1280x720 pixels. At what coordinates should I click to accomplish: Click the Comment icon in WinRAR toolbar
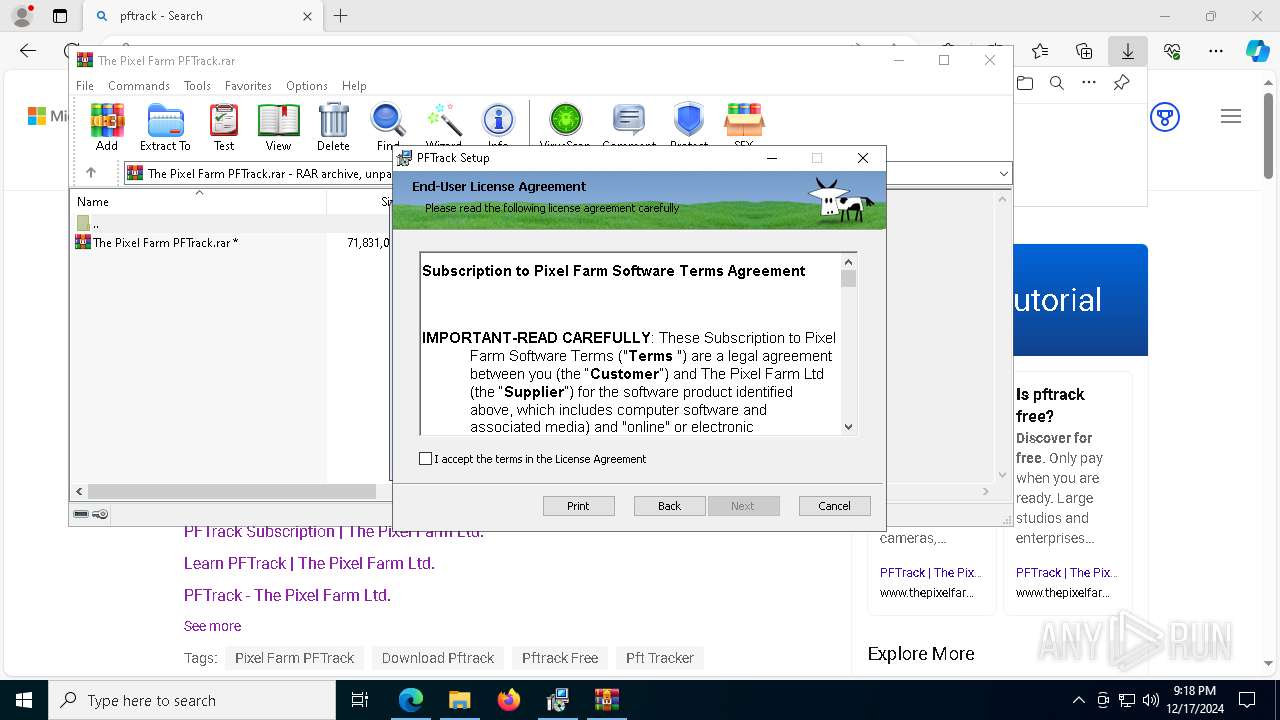[x=629, y=126]
